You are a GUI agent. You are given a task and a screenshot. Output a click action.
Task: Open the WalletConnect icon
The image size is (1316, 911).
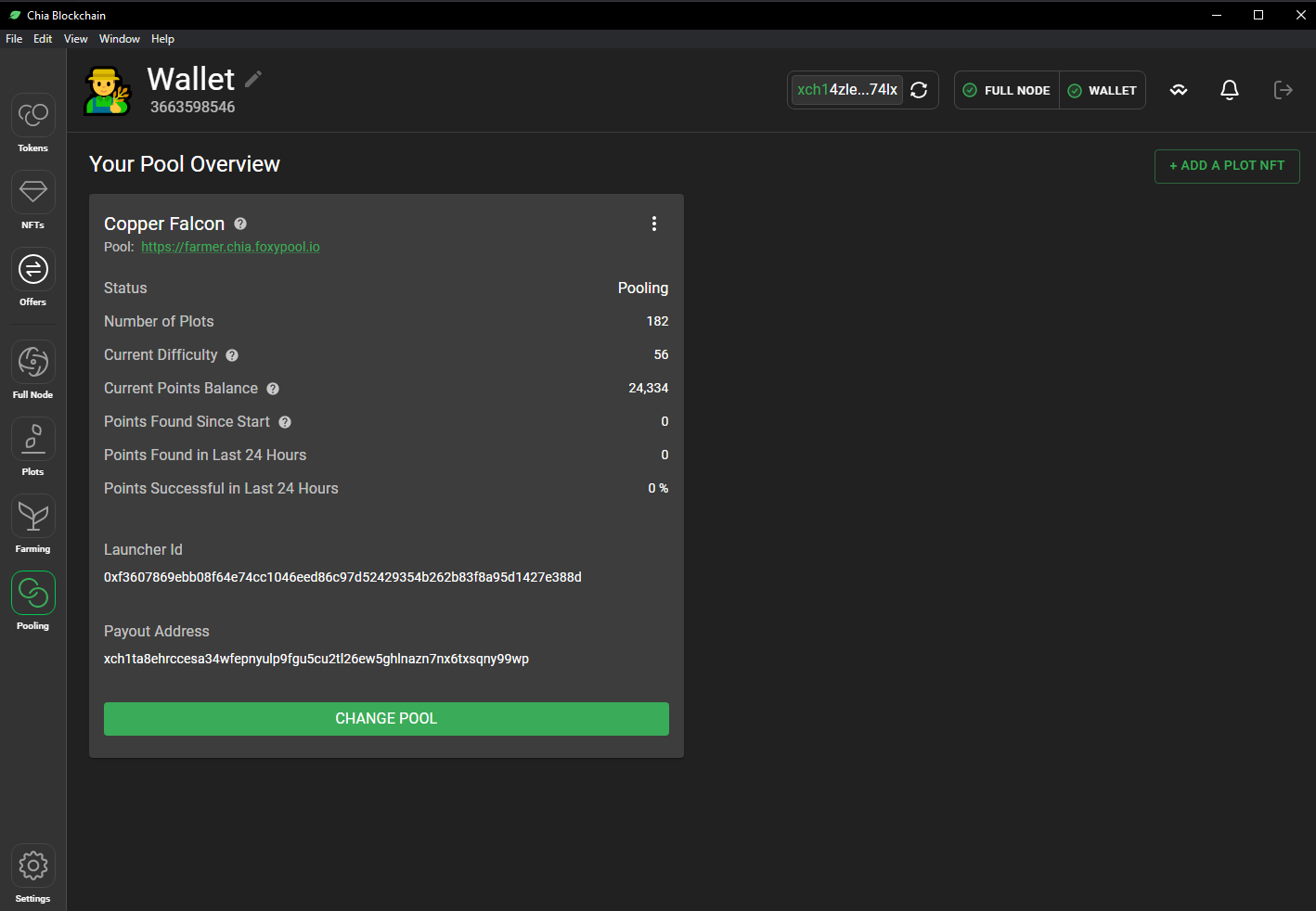click(1179, 90)
